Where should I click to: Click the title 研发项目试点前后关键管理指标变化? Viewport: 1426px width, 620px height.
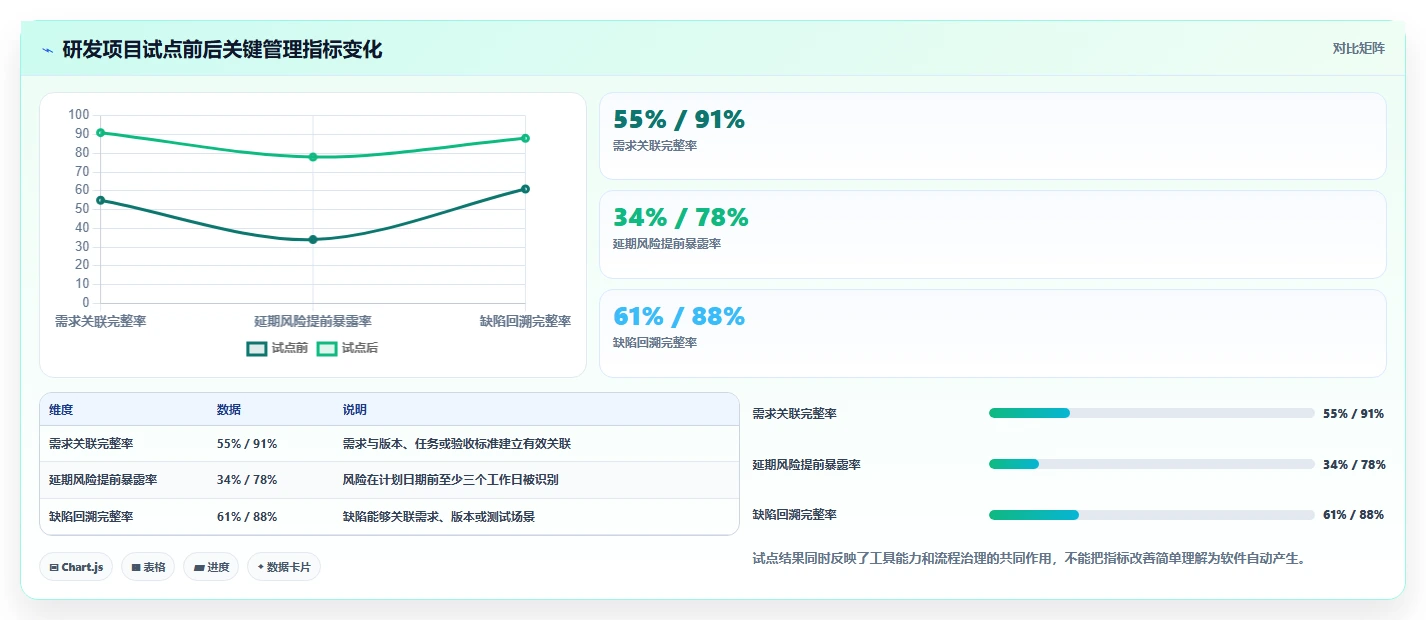(x=222, y=50)
